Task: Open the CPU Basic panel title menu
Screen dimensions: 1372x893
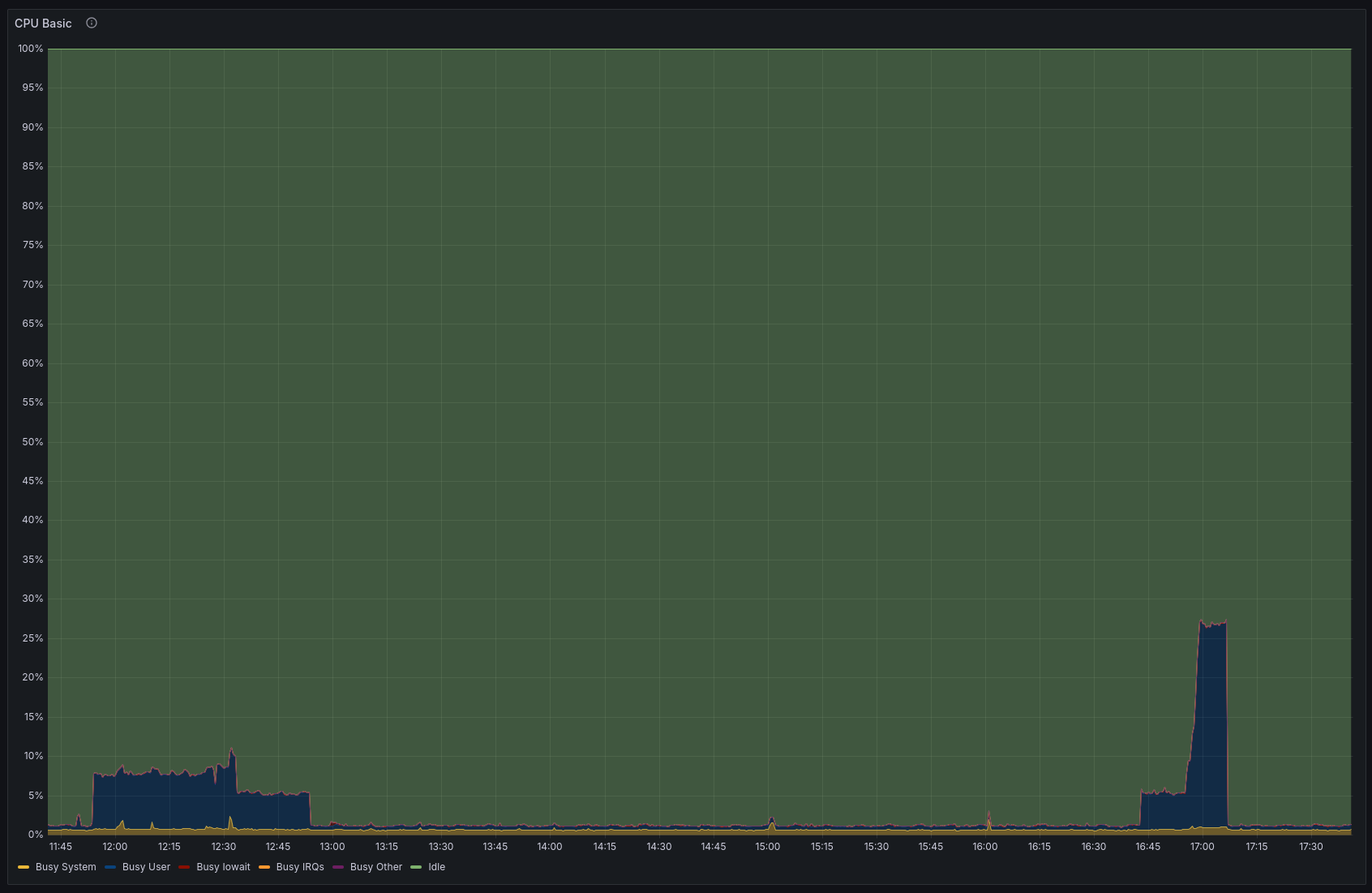Action: 43,24
